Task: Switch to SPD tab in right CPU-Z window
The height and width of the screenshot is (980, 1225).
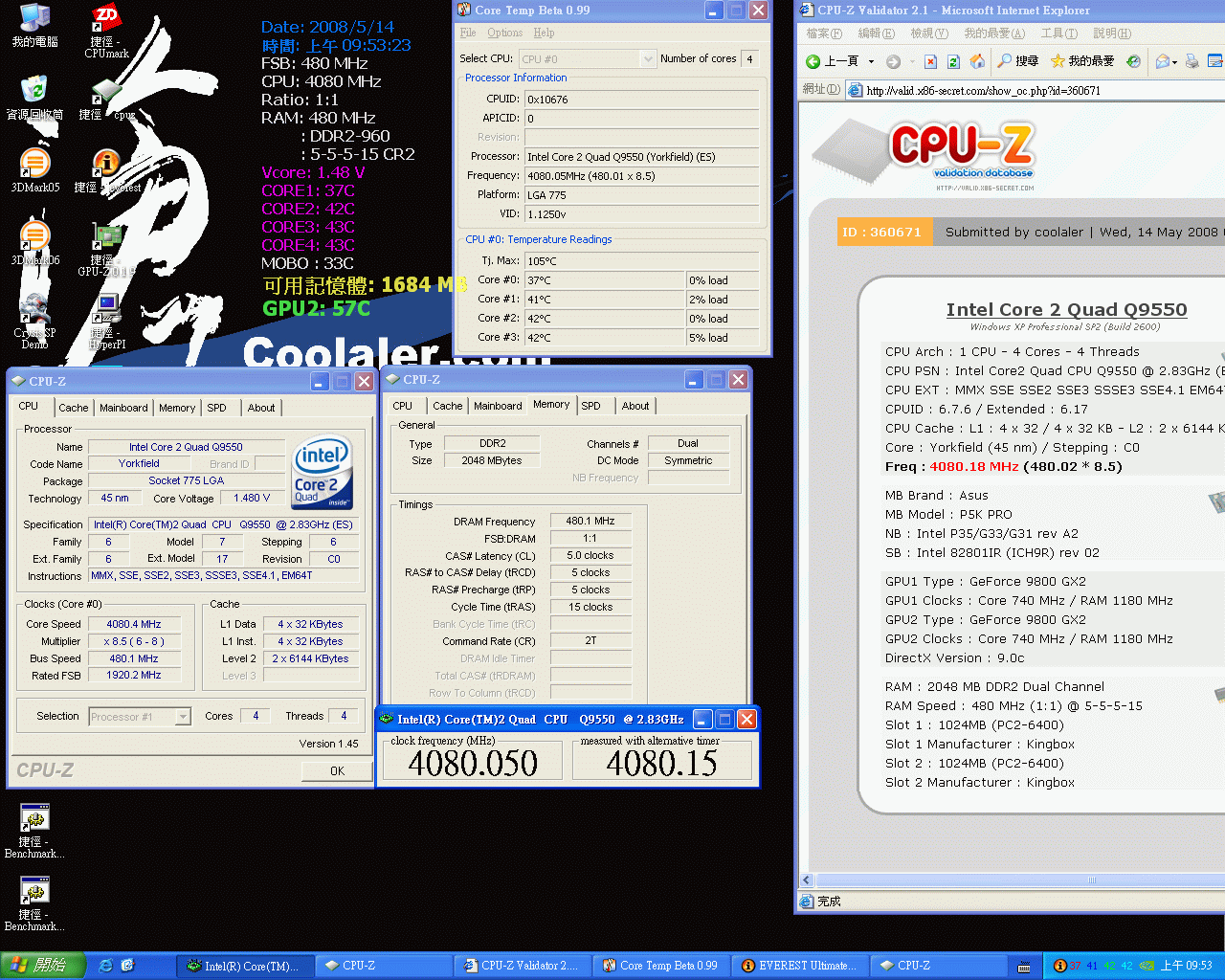Action: point(591,406)
